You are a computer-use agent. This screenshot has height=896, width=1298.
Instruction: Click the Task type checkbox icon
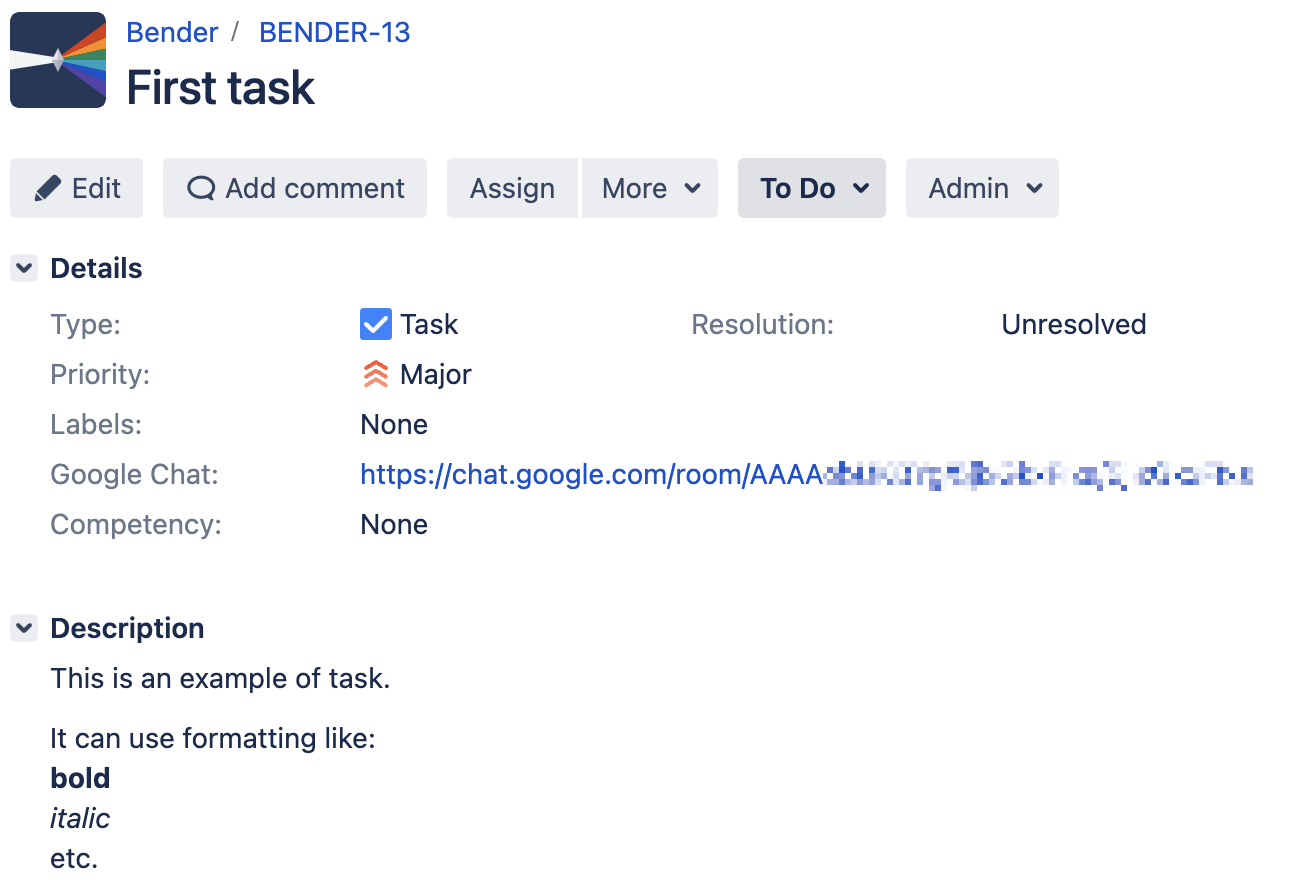coord(375,323)
